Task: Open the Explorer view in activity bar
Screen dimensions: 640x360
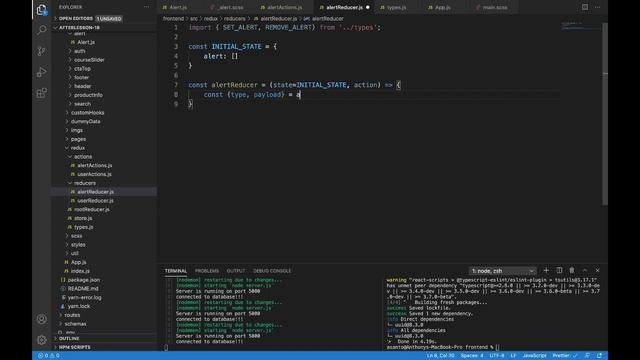Action: pyautogui.click(x=41, y=9)
